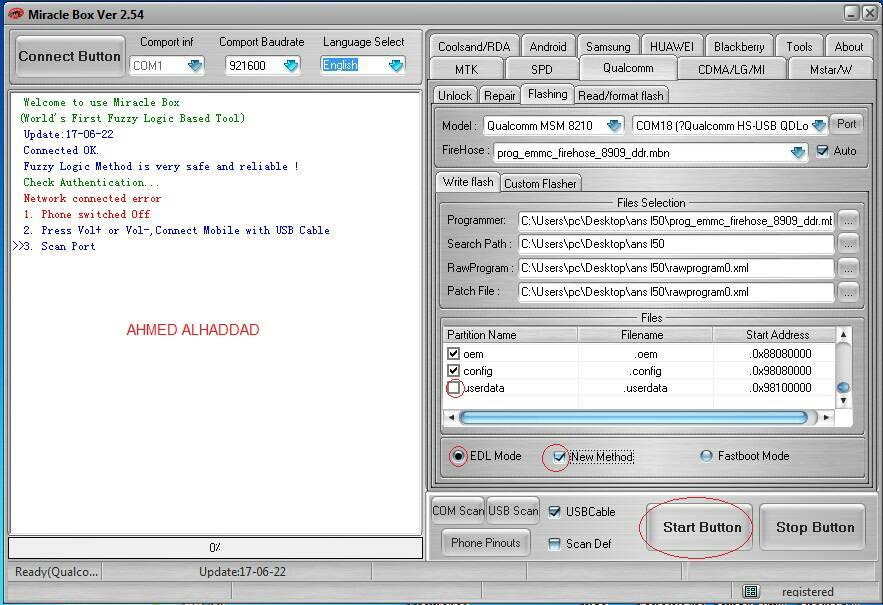Click scroll up arrow in Files list
The height and width of the screenshot is (605, 883).
(x=843, y=335)
